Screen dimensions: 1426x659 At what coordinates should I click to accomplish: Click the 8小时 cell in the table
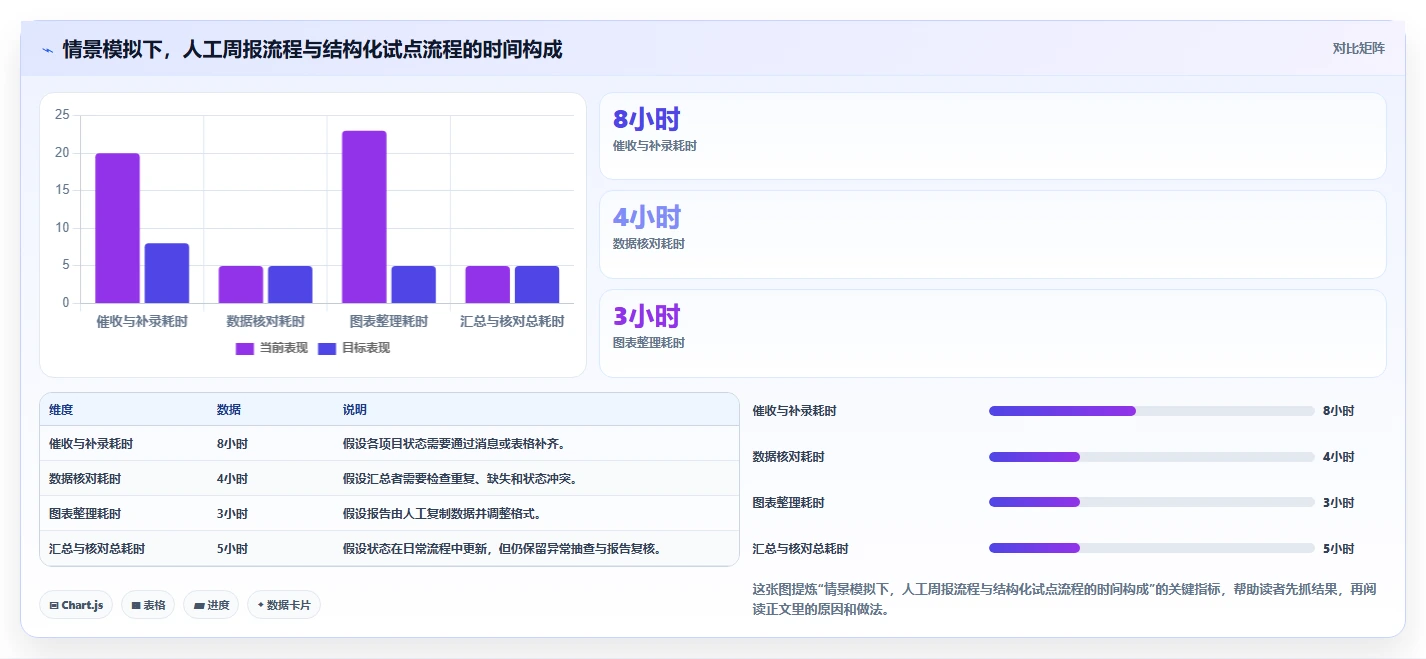click(232, 444)
